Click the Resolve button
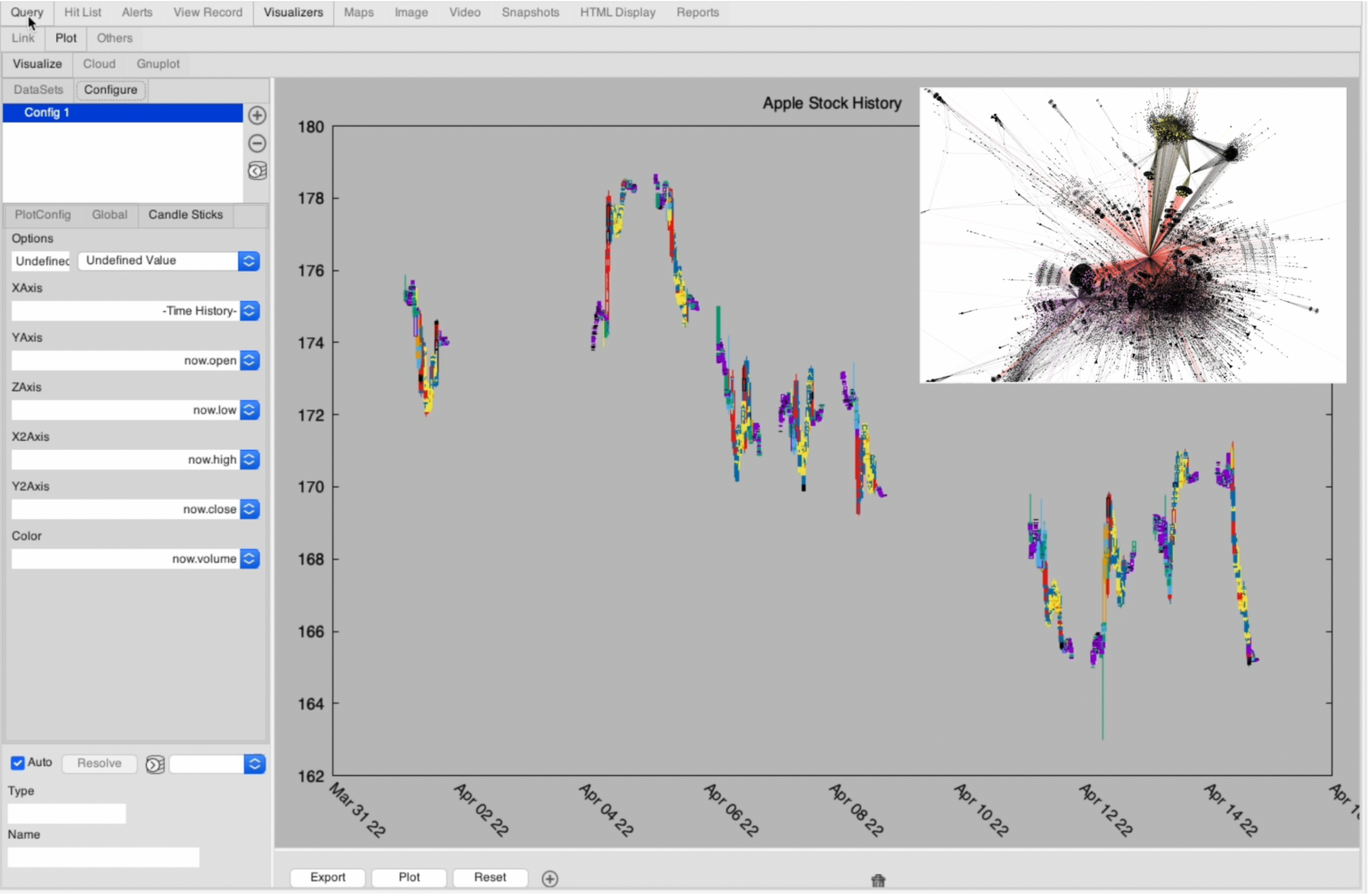Screen dimensions: 1368x896 99,763
